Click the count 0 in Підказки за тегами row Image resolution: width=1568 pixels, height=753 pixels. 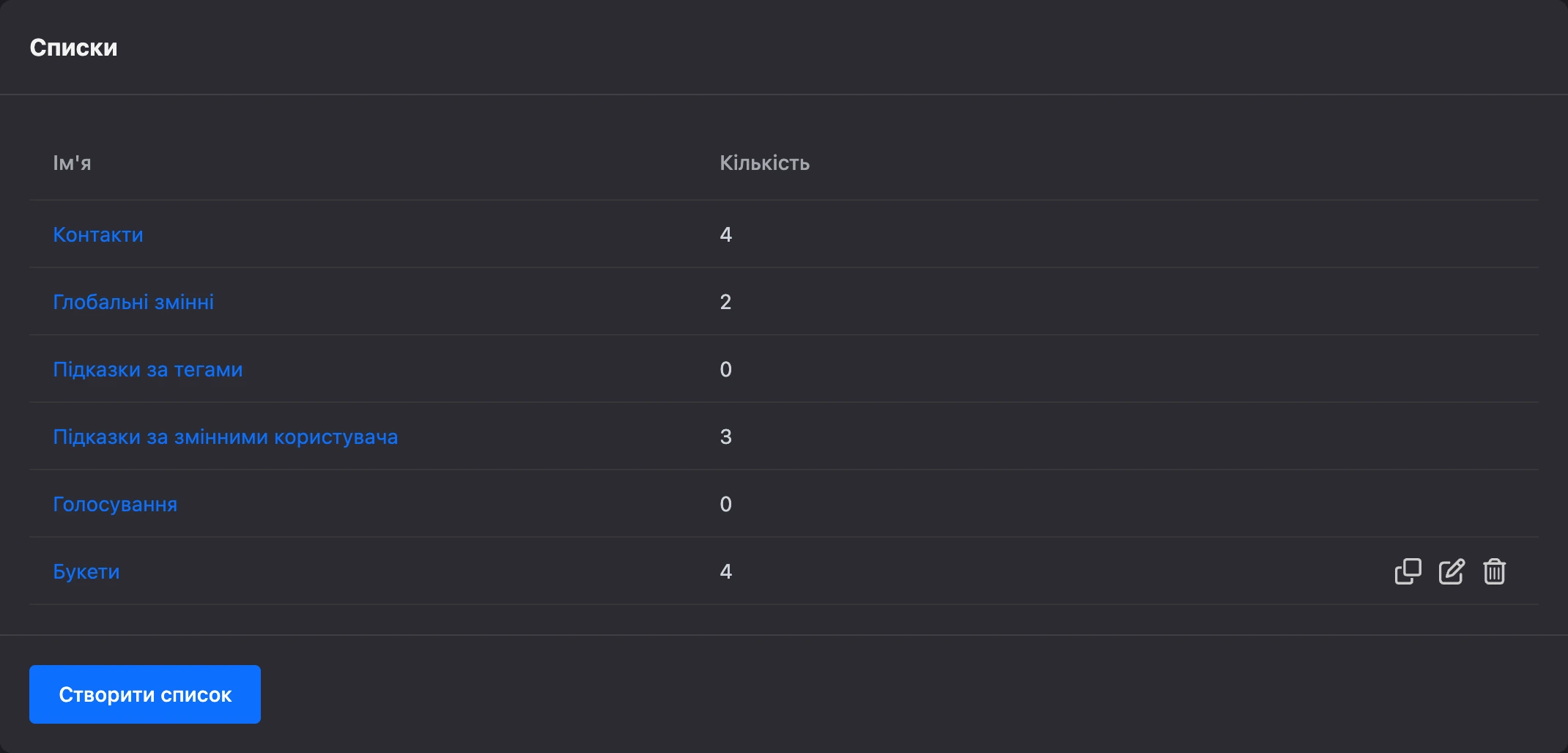[x=725, y=369]
